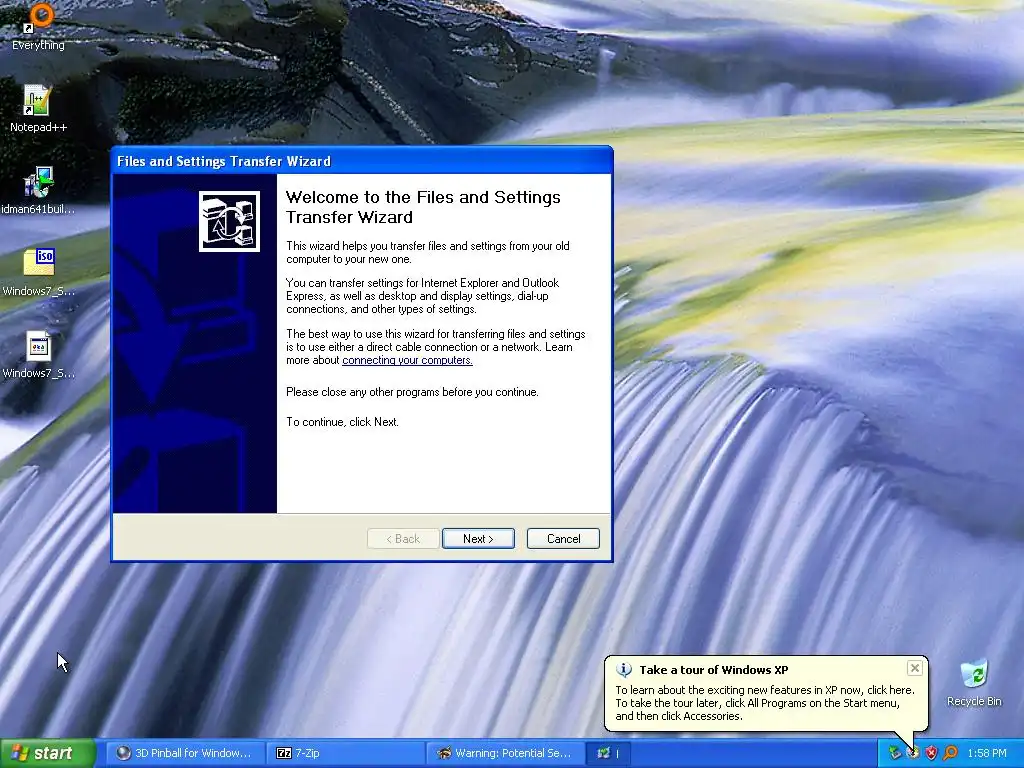This screenshot has height=768, width=1024.
Task: Switch to Warning: Potential Se... taskbar button
Action: 506,753
